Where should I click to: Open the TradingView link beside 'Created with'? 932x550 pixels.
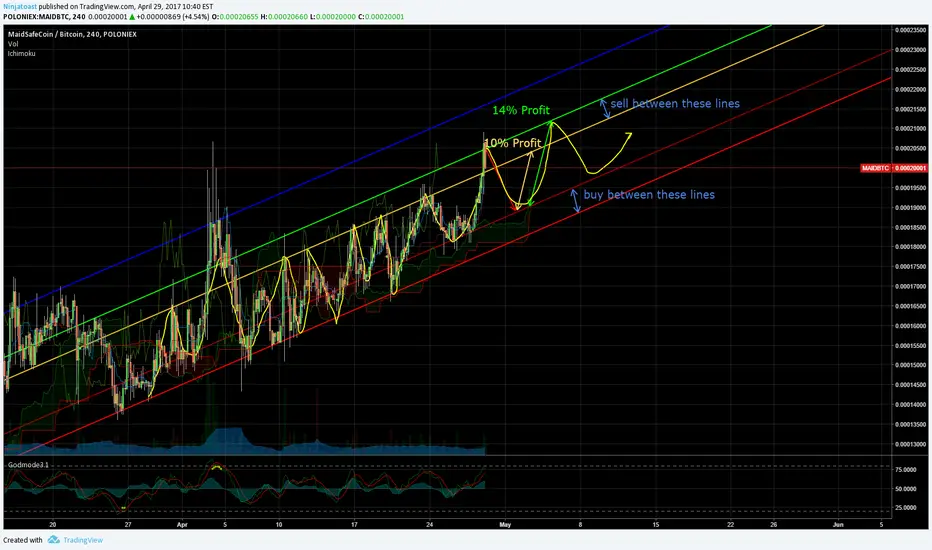click(83, 540)
